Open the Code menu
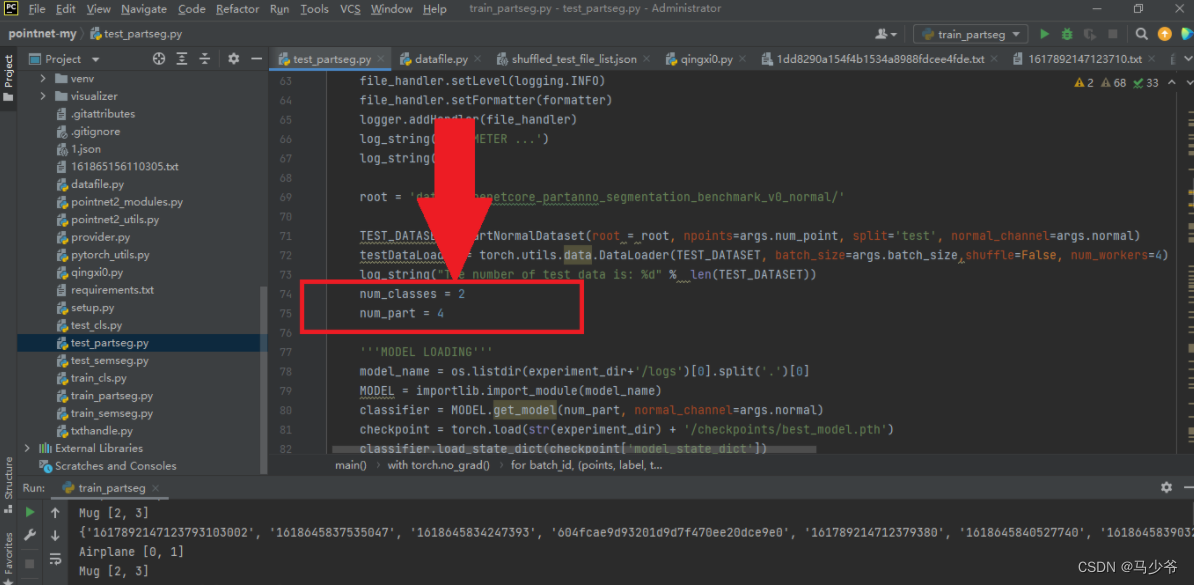The height and width of the screenshot is (585, 1194). tap(191, 9)
